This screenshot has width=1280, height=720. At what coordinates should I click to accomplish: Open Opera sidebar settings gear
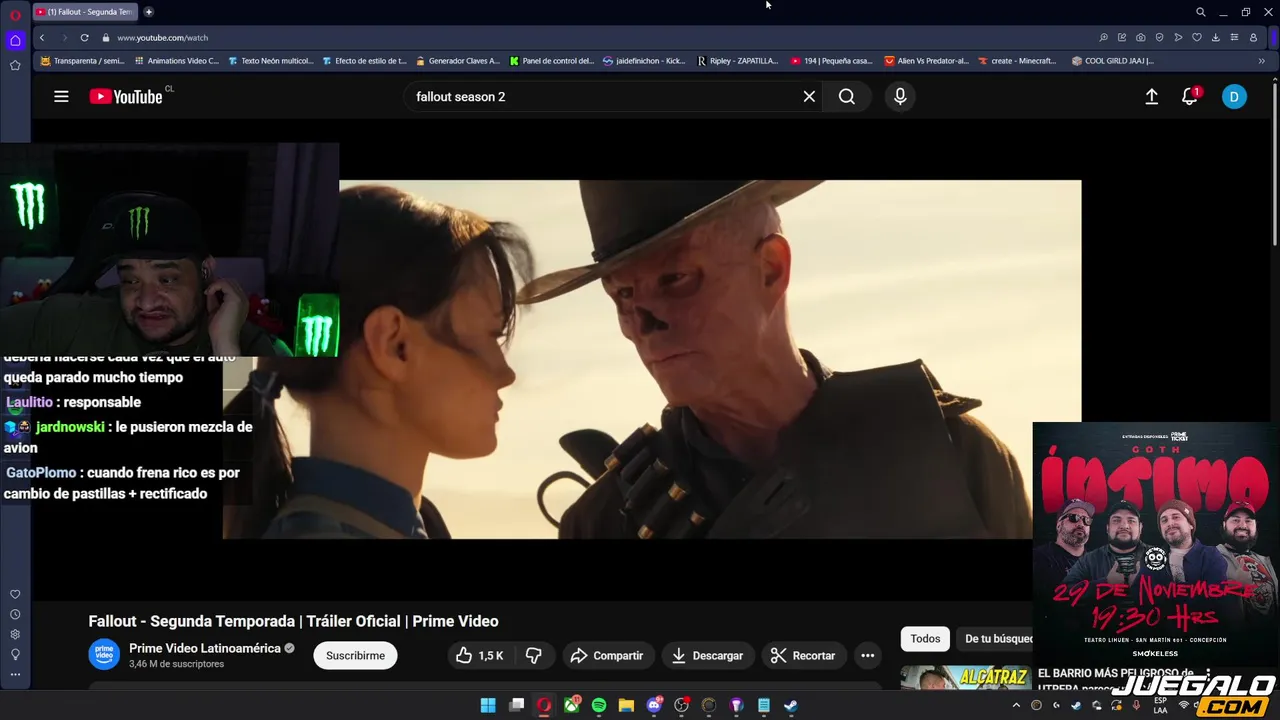15,634
